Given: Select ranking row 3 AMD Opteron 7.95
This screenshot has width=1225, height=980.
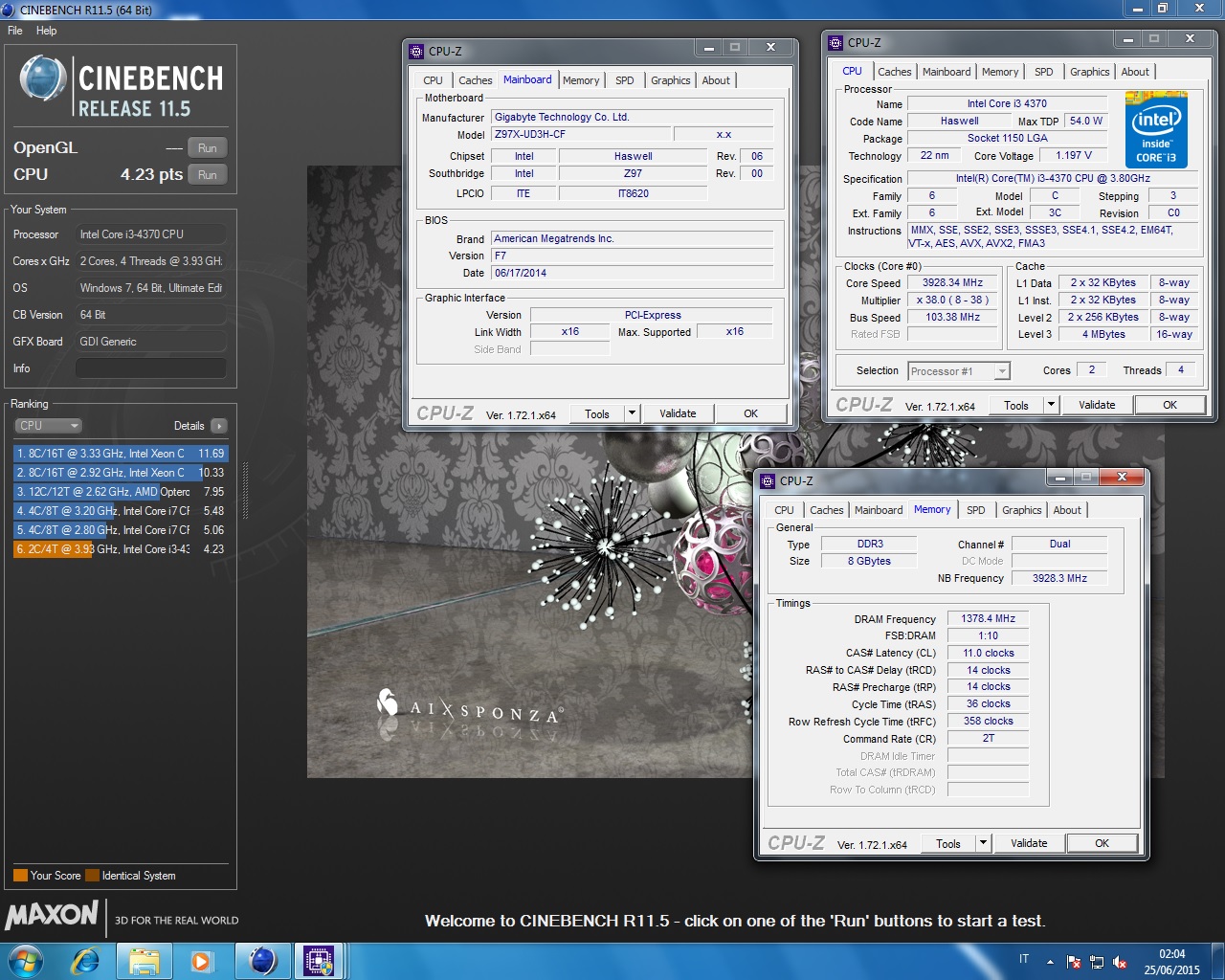Looking at the screenshot, I should click(x=121, y=492).
